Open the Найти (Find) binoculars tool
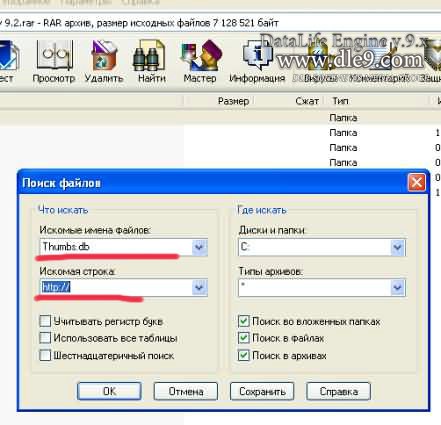The height and width of the screenshot is (425, 441). click(152, 62)
